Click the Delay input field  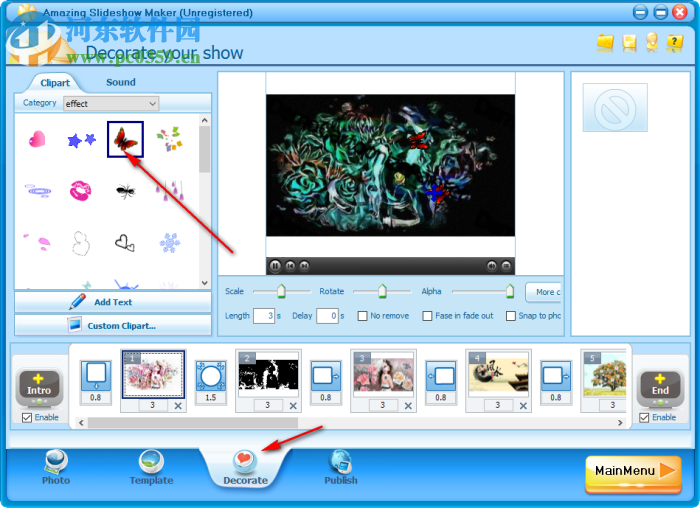[327, 316]
